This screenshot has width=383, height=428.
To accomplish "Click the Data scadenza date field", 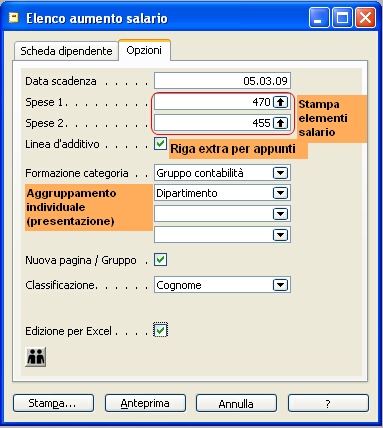I will (x=222, y=81).
